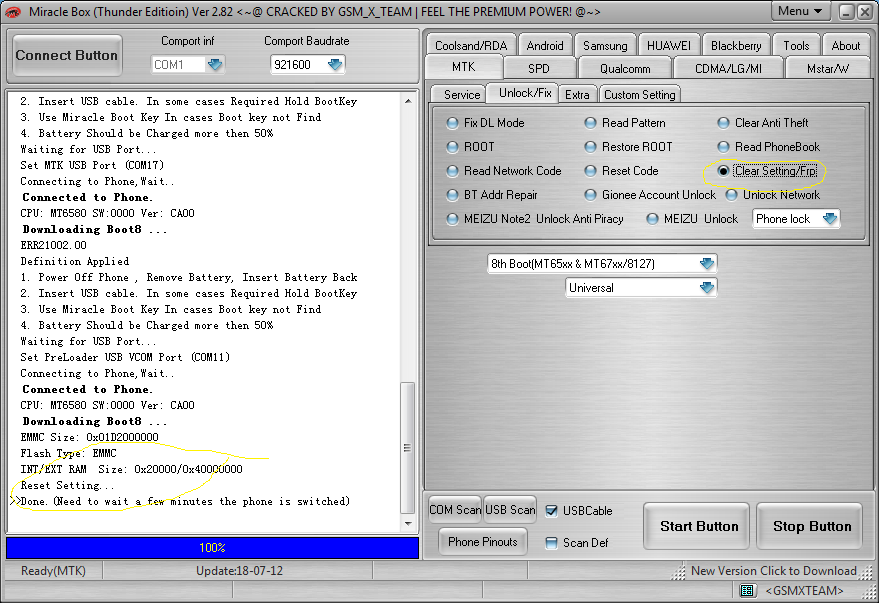Screen dimensions: 879x603
Task: Click the COM Scan button
Action: (455, 509)
